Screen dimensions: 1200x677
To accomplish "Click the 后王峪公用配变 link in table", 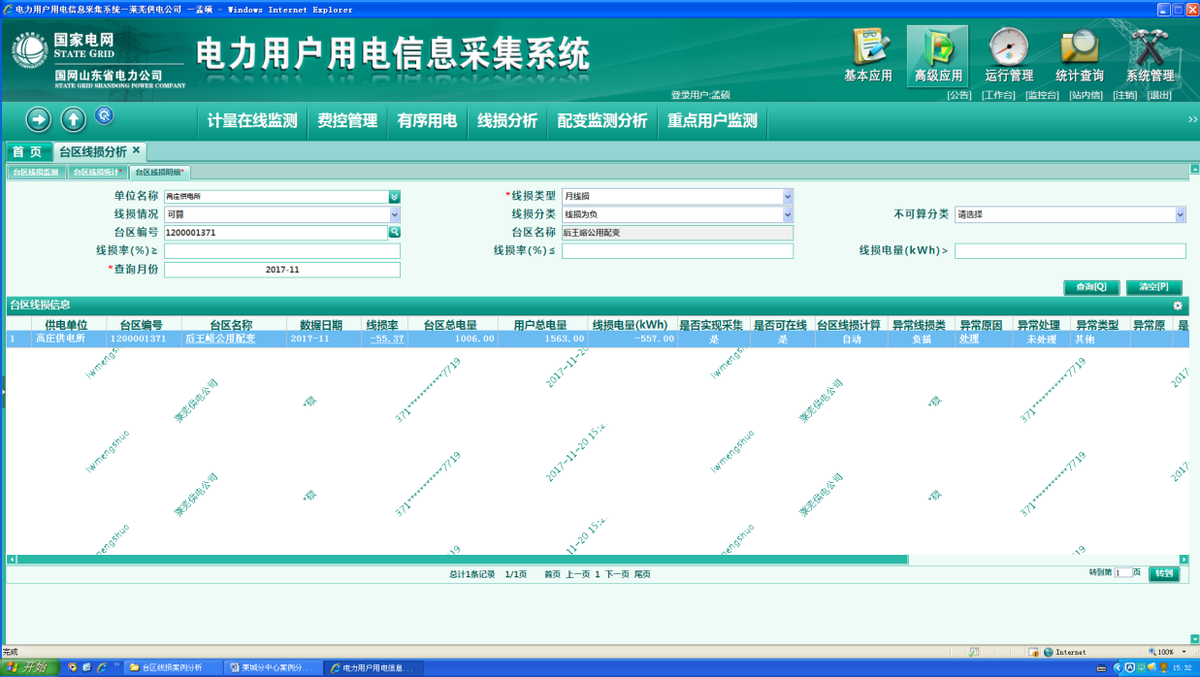I will (219, 339).
